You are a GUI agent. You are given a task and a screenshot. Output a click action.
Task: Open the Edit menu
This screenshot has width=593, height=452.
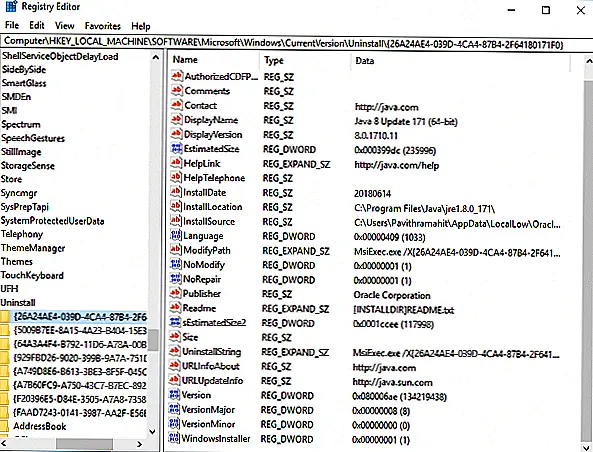(37, 25)
